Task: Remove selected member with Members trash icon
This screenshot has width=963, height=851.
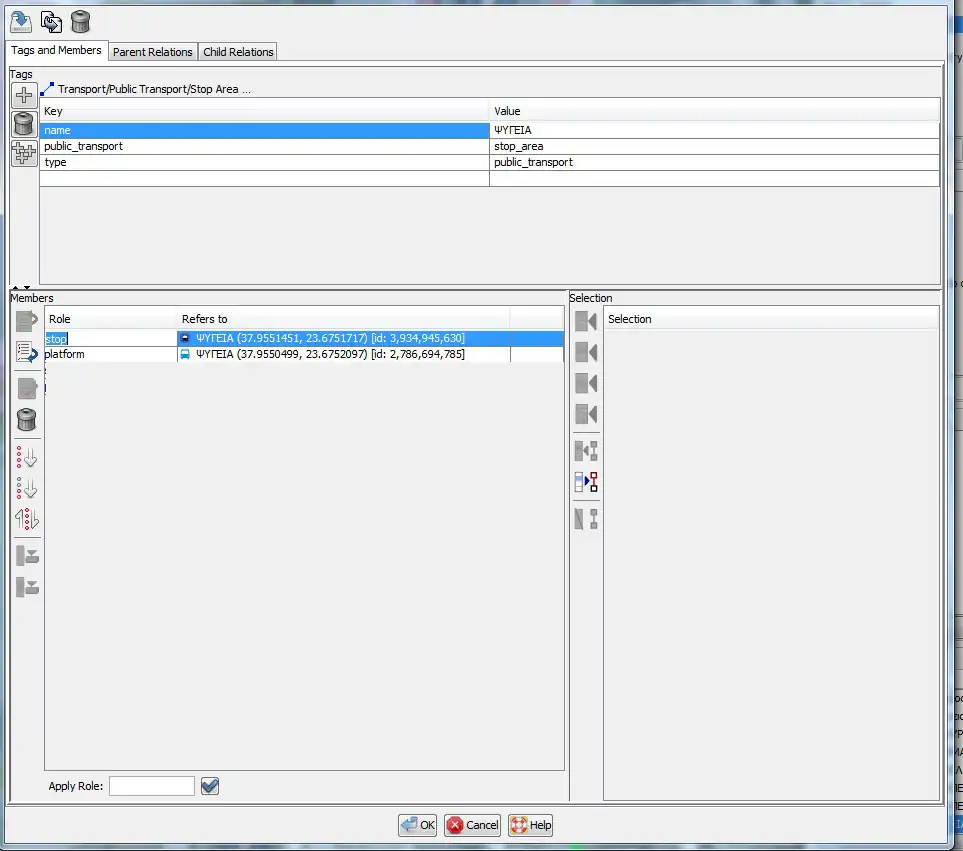Action: pyautogui.click(x=27, y=420)
